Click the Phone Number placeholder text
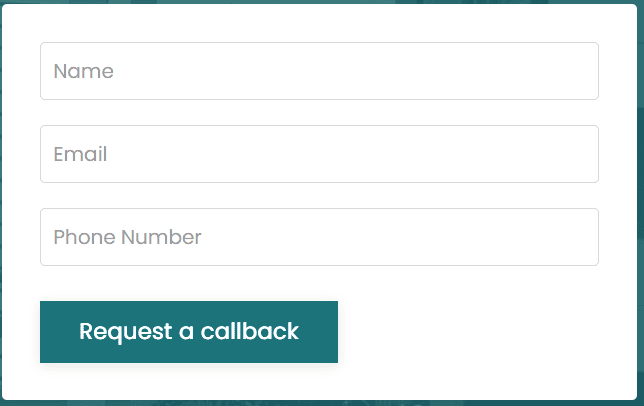 (127, 238)
